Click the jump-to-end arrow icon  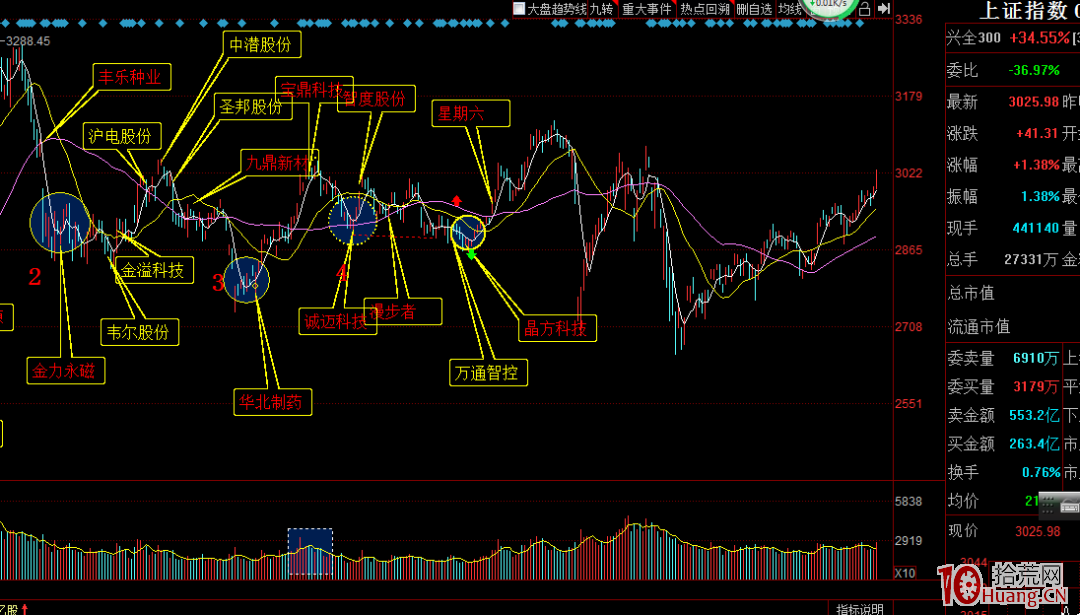884,9
